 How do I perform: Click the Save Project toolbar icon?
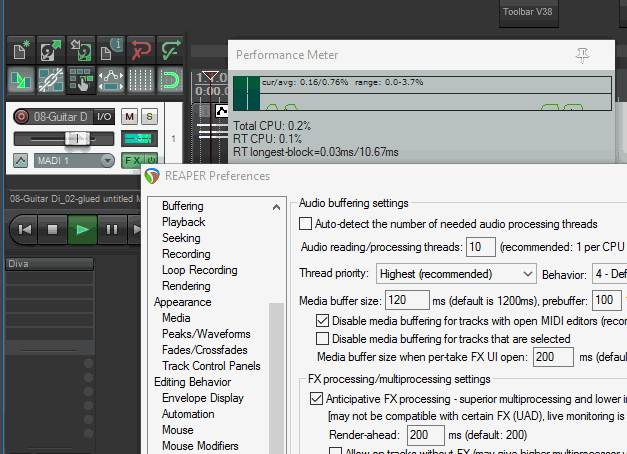[81, 50]
